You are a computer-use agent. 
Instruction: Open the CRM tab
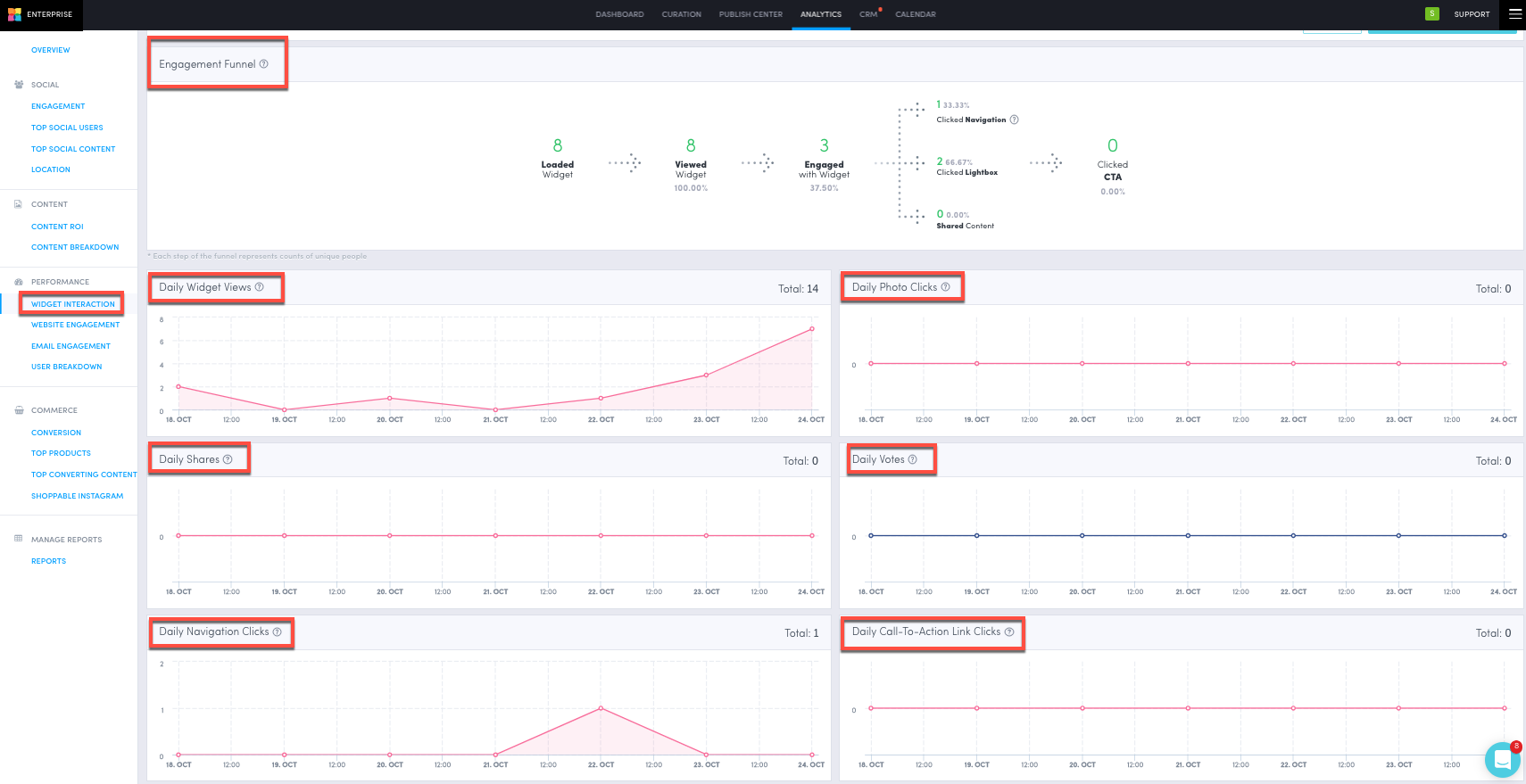pyautogui.click(x=867, y=14)
